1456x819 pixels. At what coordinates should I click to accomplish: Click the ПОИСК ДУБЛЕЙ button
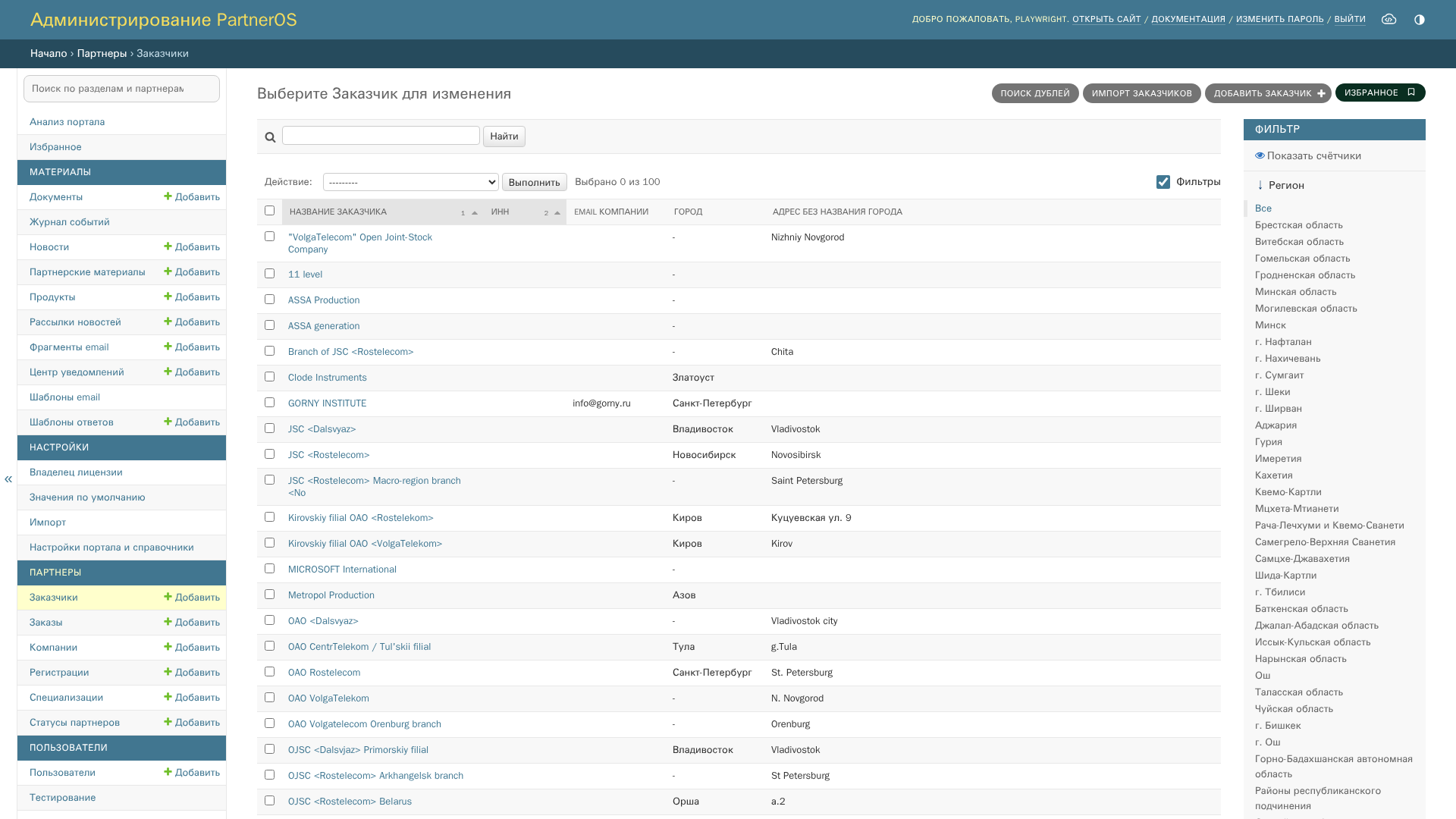tap(1035, 93)
